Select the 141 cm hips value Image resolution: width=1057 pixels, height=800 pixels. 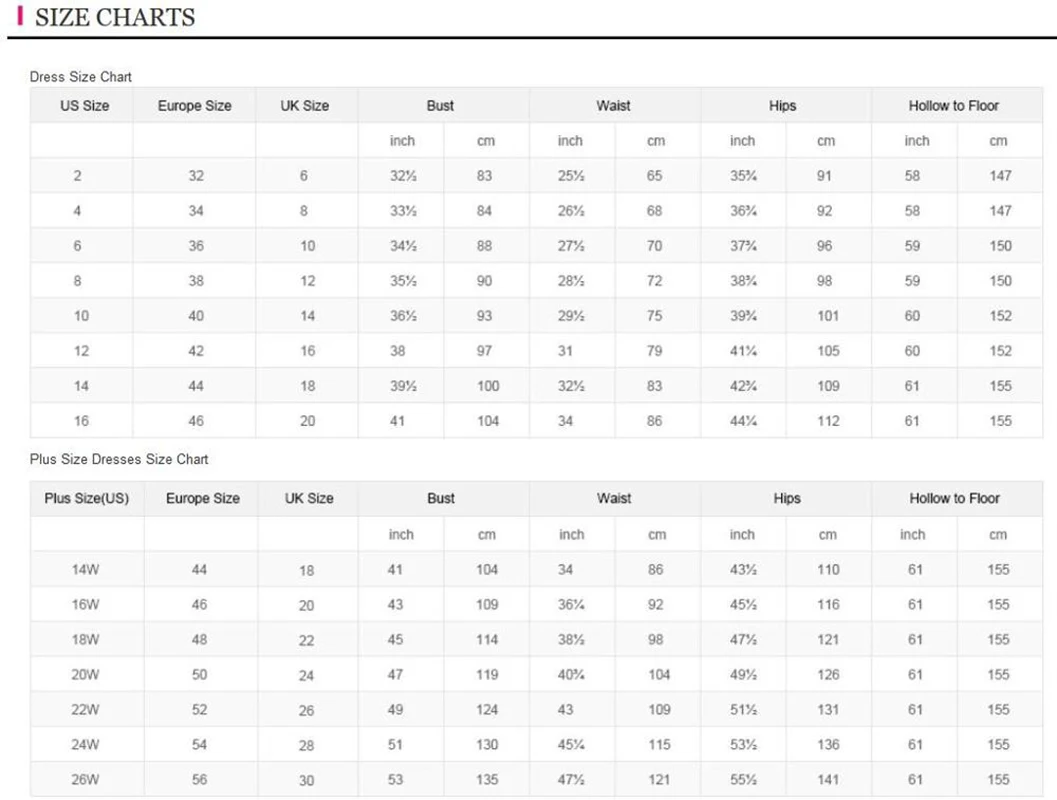(828, 780)
